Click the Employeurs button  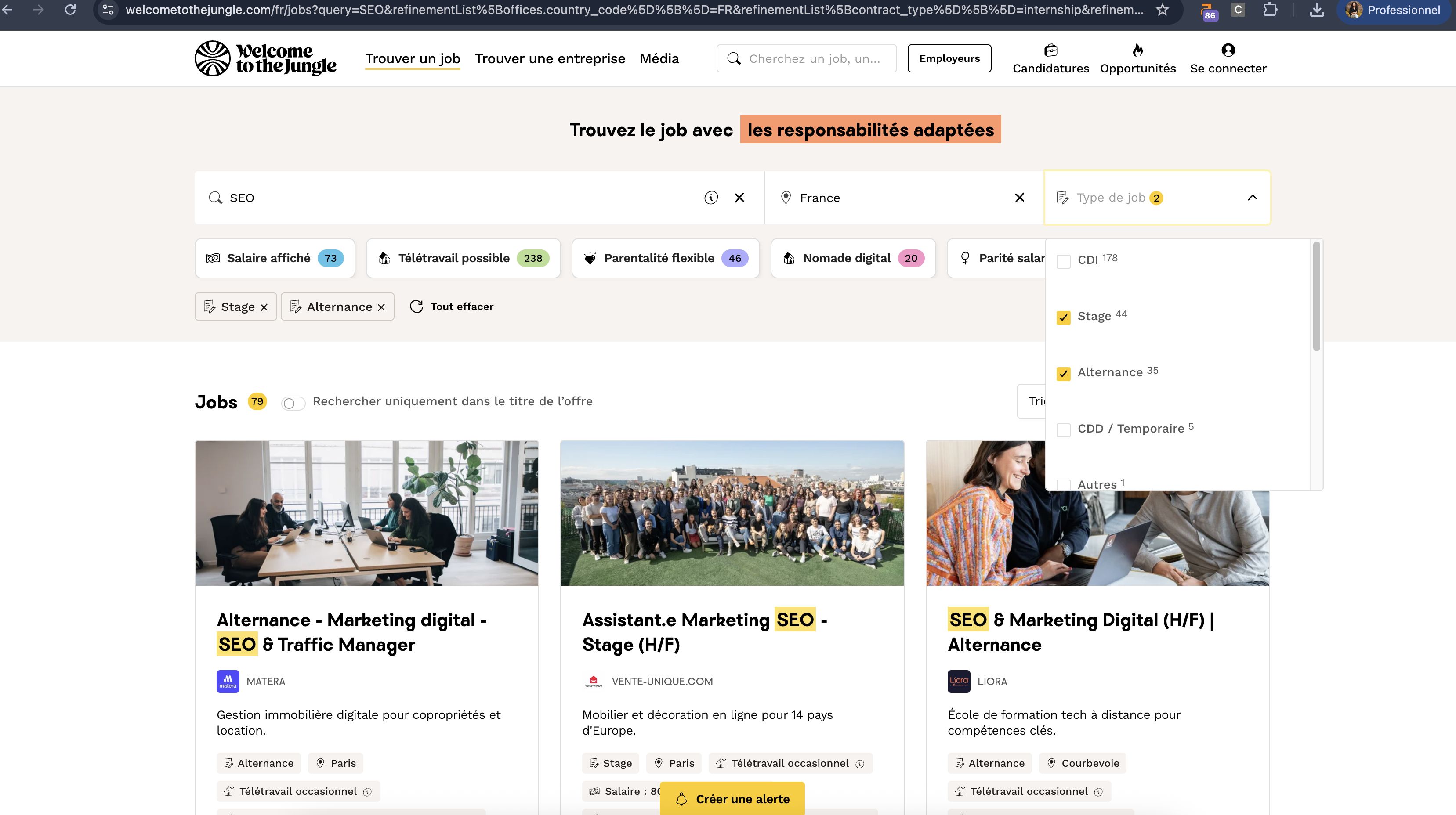[949, 58]
